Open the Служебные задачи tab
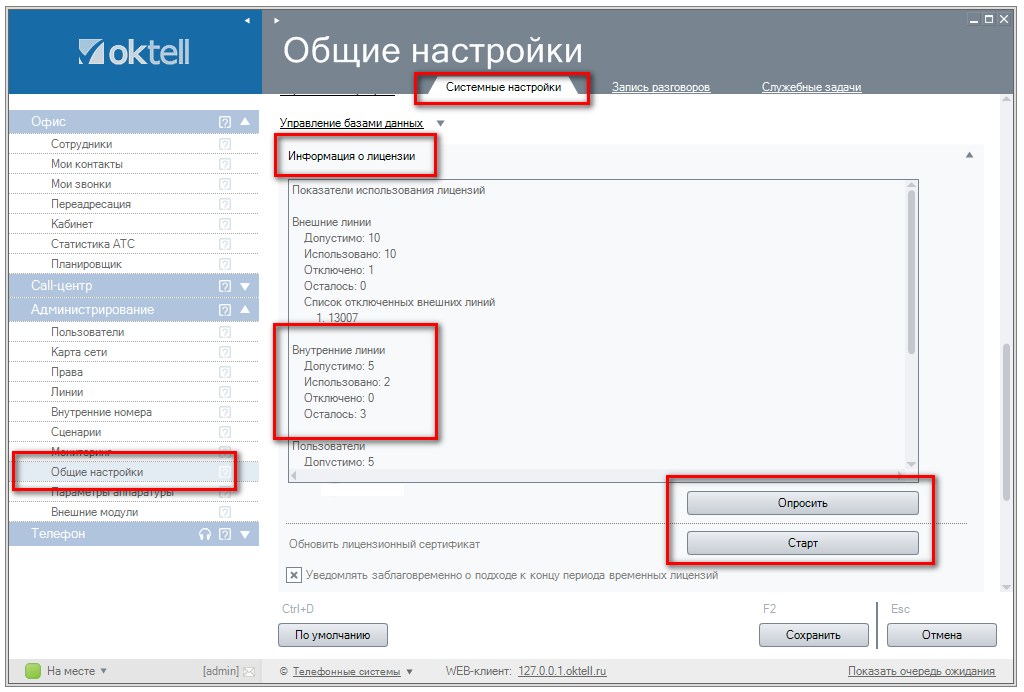The width and height of the screenshot is (1024, 692). (811, 87)
